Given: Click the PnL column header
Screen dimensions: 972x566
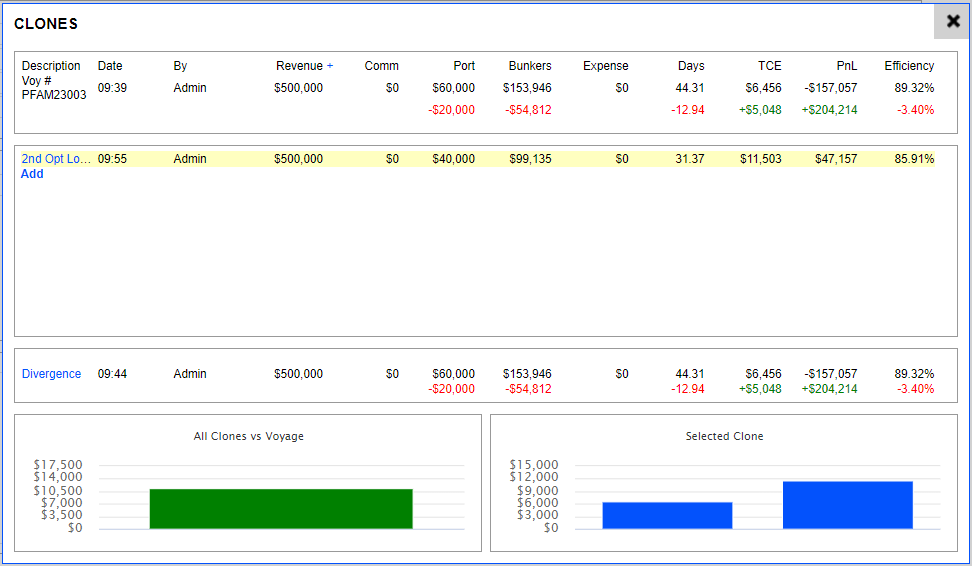Looking at the screenshot, I should (x=846, y=66).
